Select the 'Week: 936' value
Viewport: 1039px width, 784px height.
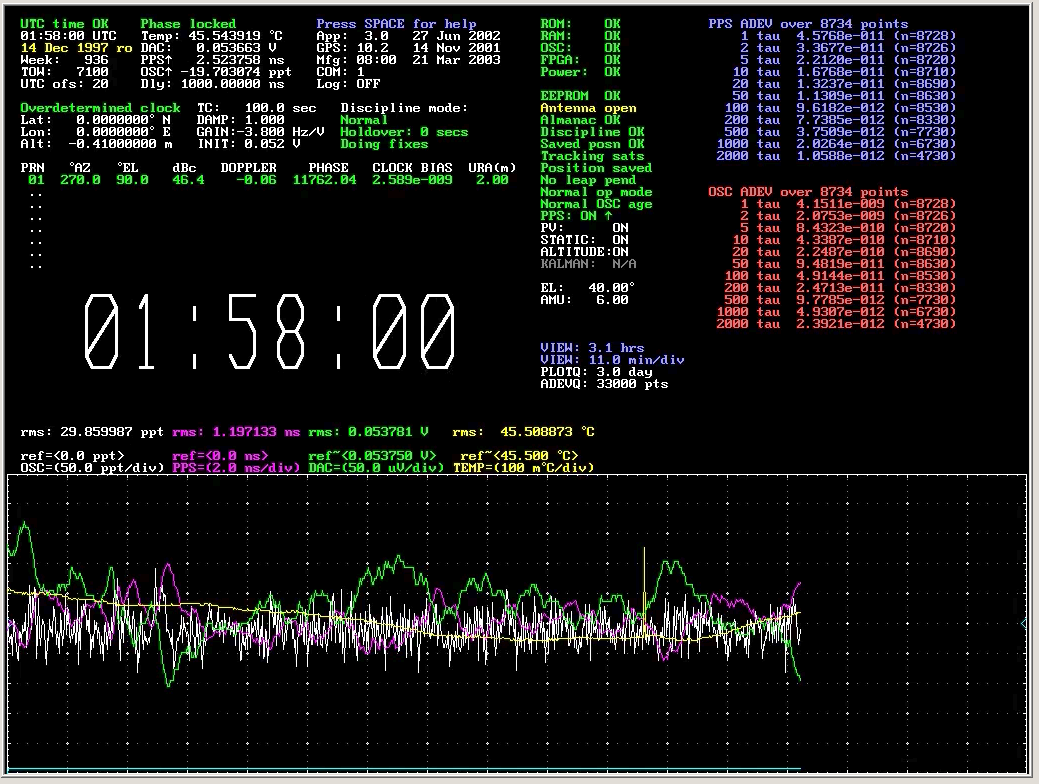point(64,60)
